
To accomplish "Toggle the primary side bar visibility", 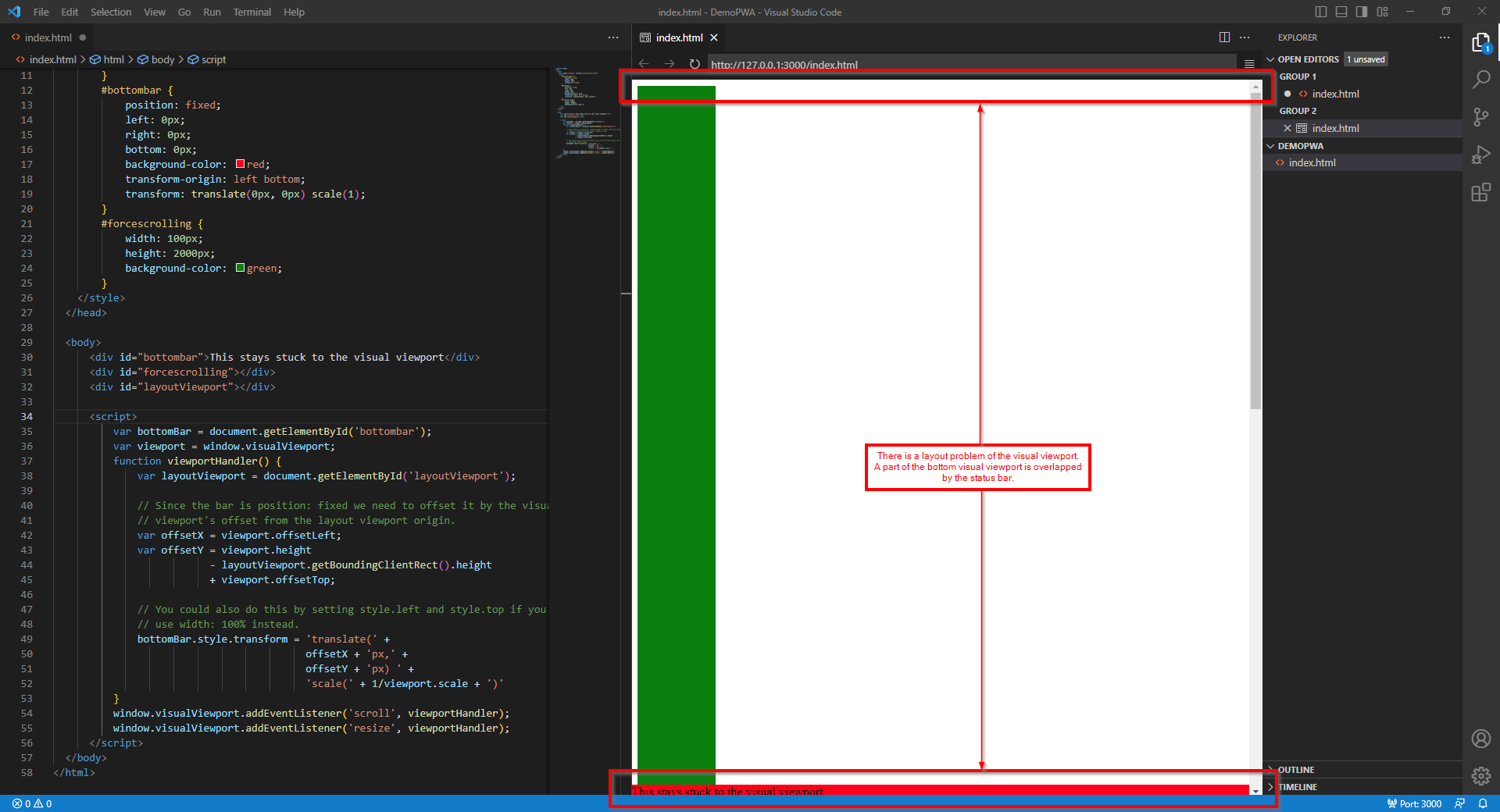I will [1320, 12].
